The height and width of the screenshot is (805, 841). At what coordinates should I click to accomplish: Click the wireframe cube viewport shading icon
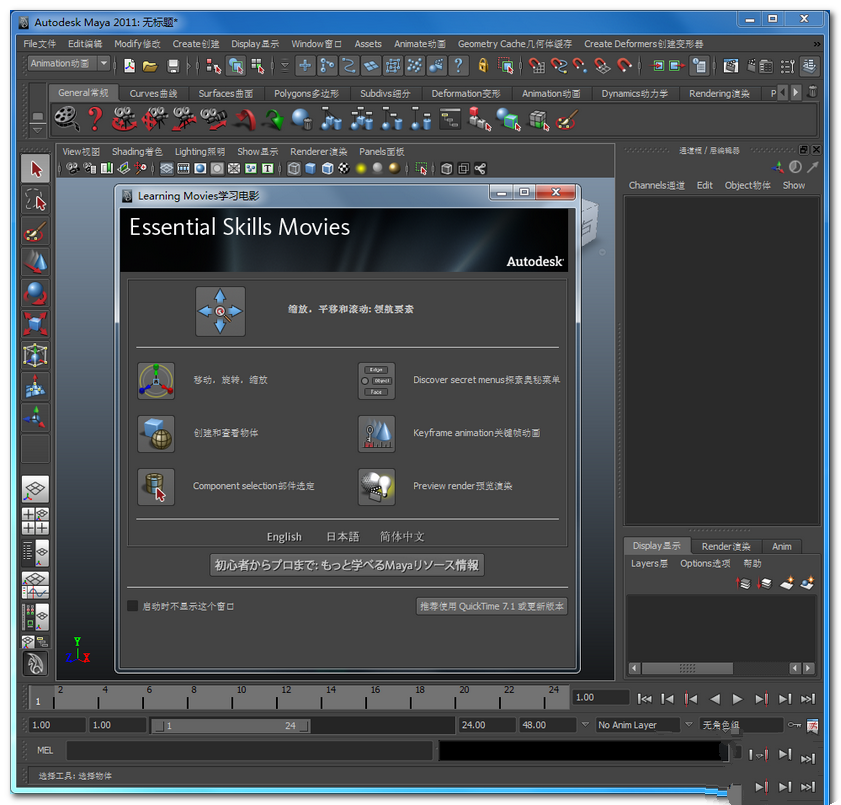coord(294,168)
